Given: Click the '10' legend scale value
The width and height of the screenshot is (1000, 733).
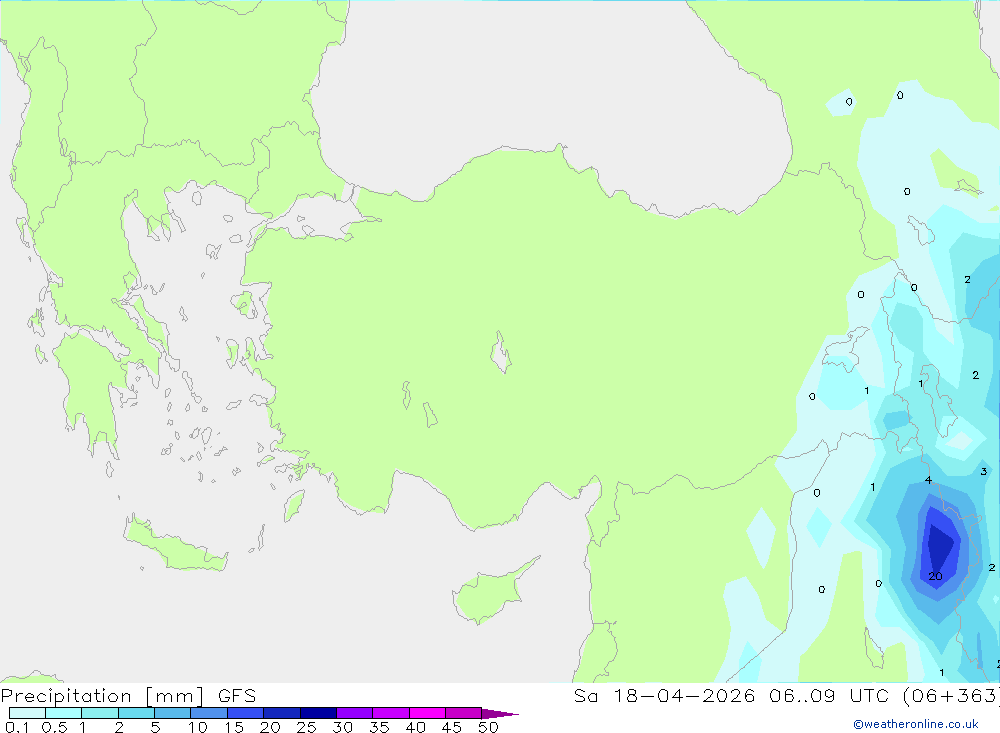Looking at the screenshot, I should click(198, 727).
